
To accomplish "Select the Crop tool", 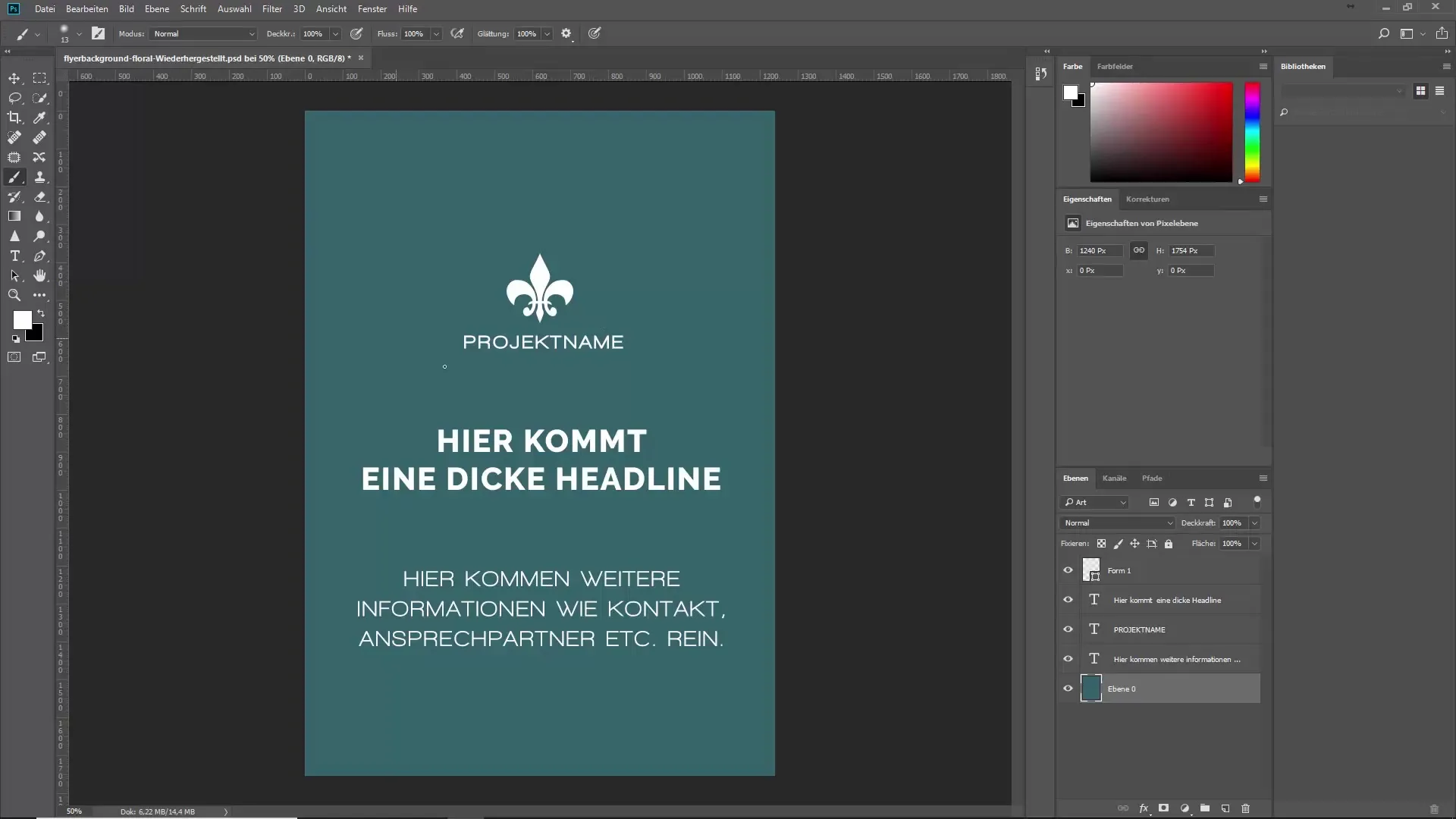I will click(x=14, y=118).
